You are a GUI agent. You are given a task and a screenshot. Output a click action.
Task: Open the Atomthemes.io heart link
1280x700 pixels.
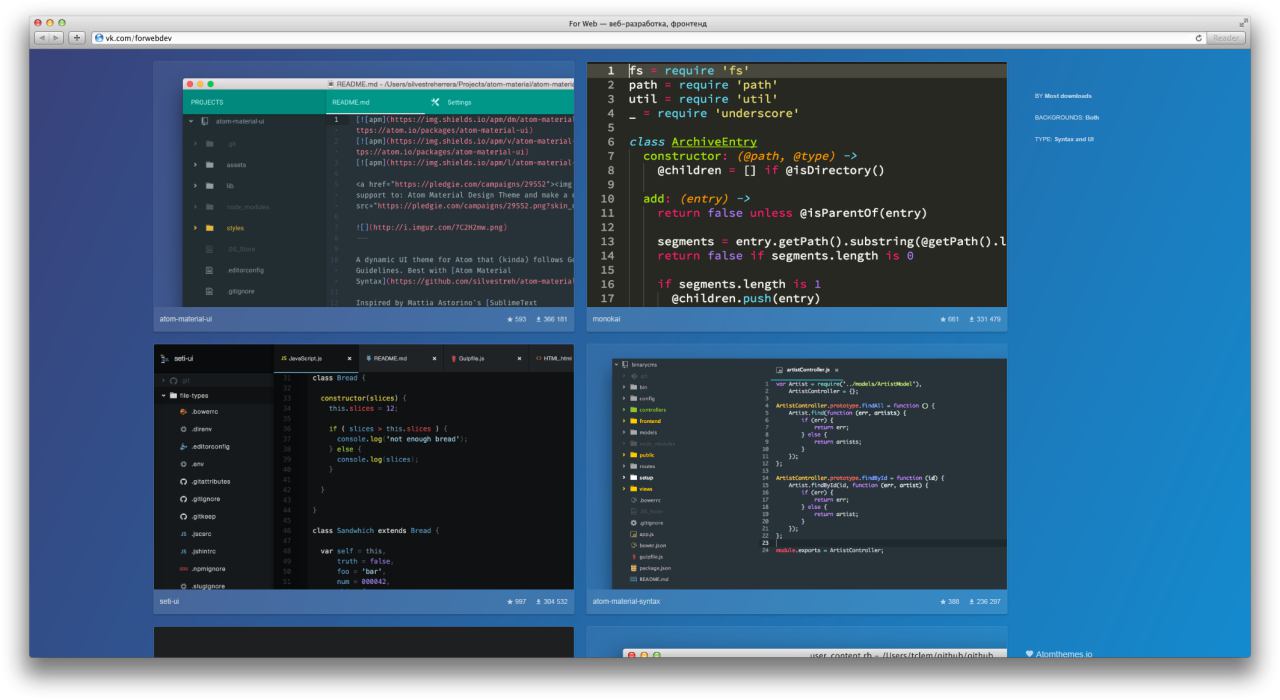(x=1059, y=654)
